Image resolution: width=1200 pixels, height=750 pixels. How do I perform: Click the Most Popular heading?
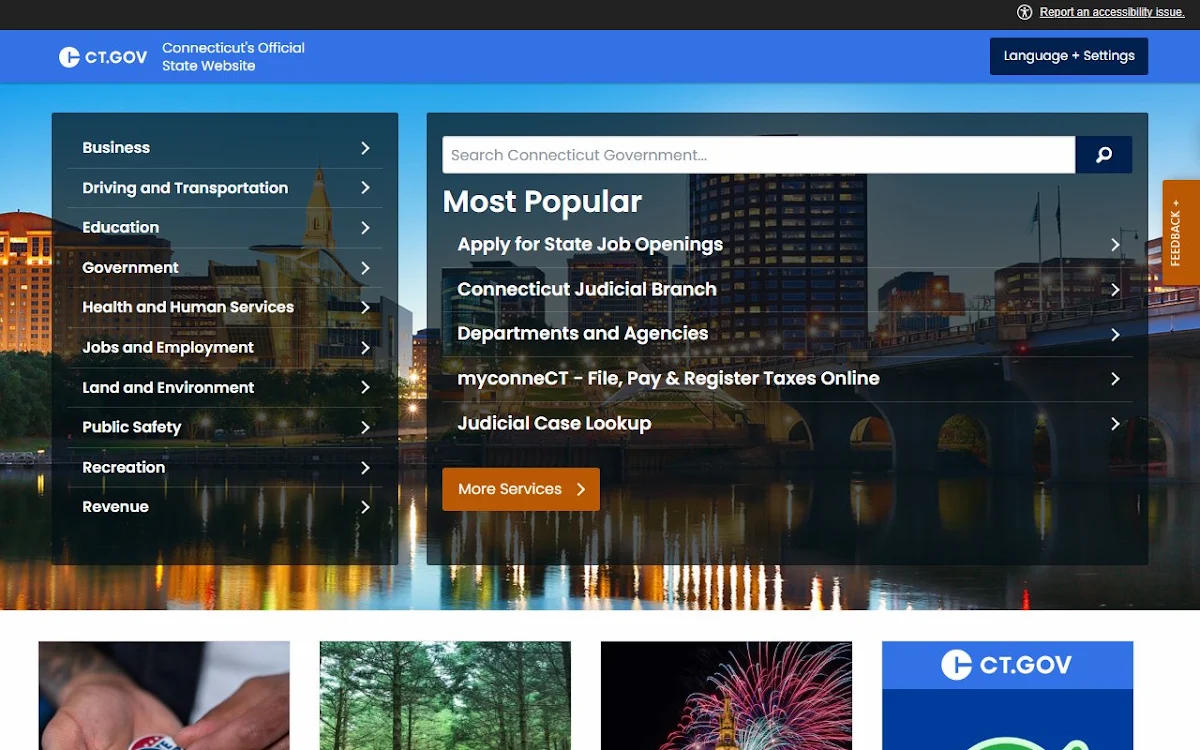coord(542,201)
